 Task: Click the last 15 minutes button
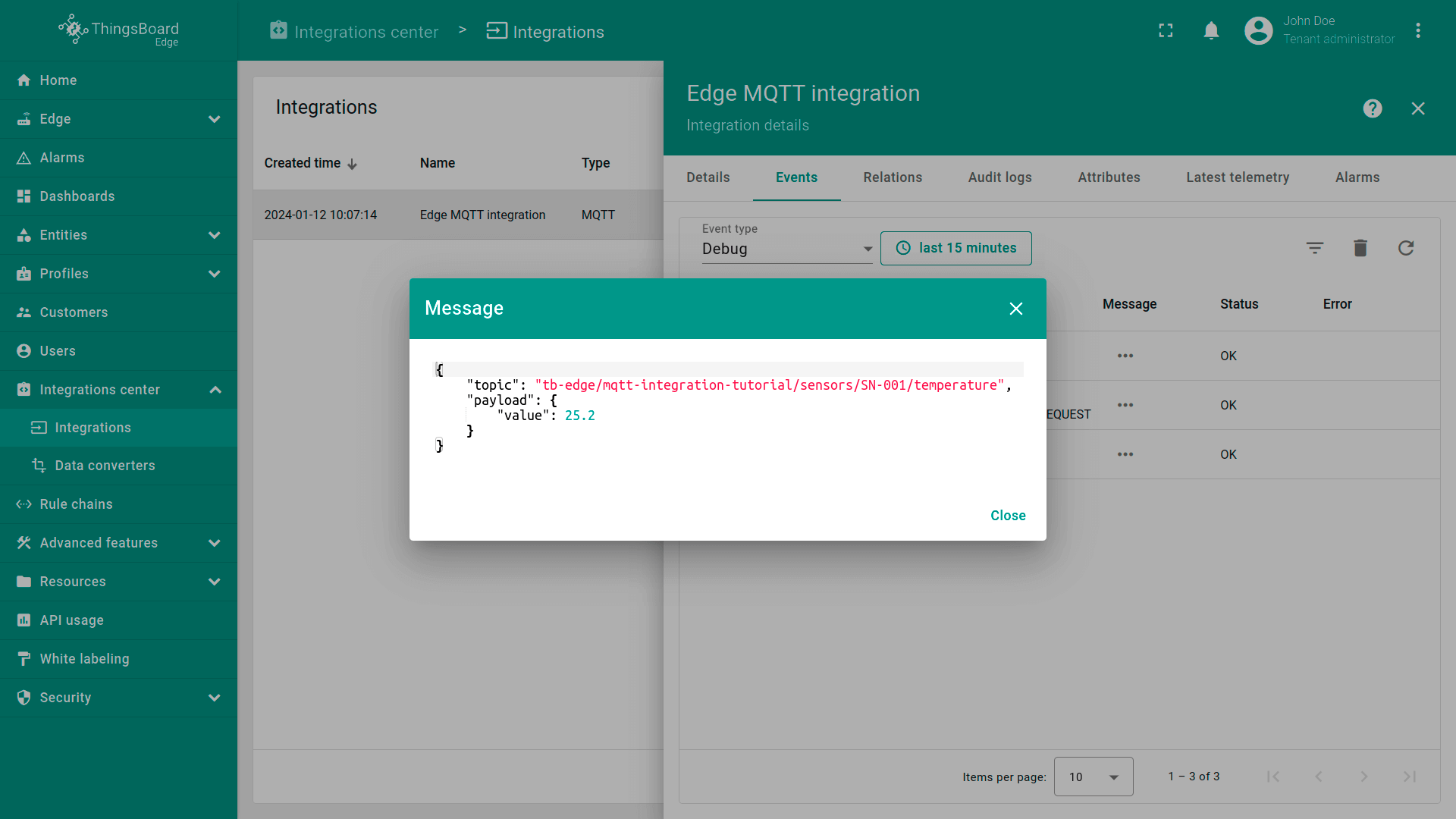[x=955, y=248]
